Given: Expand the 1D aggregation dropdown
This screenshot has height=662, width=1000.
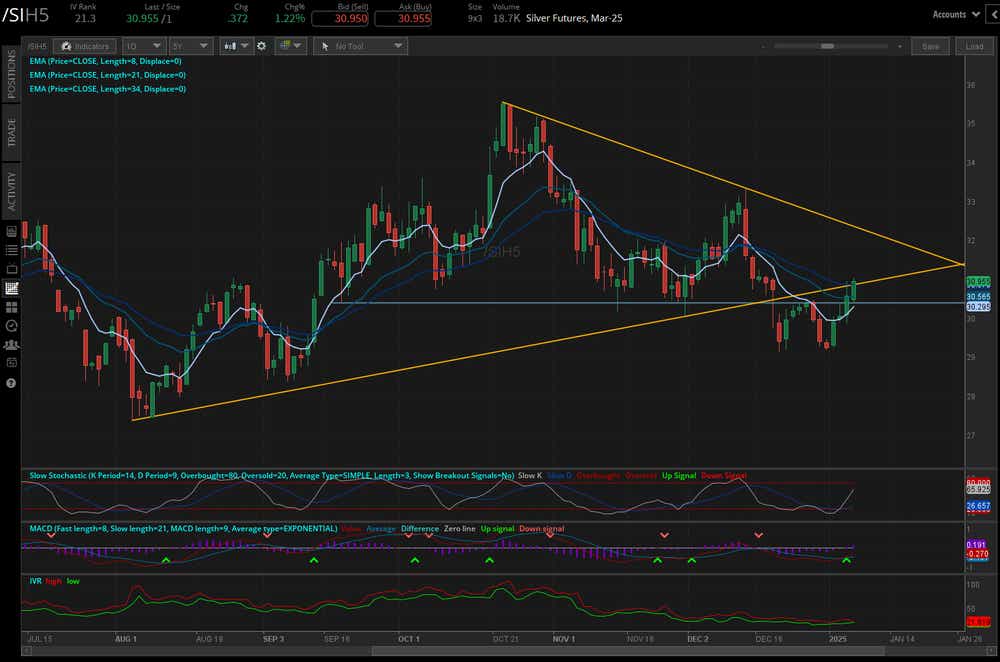Looking at the screenshot, I should [x=144, y=46].
